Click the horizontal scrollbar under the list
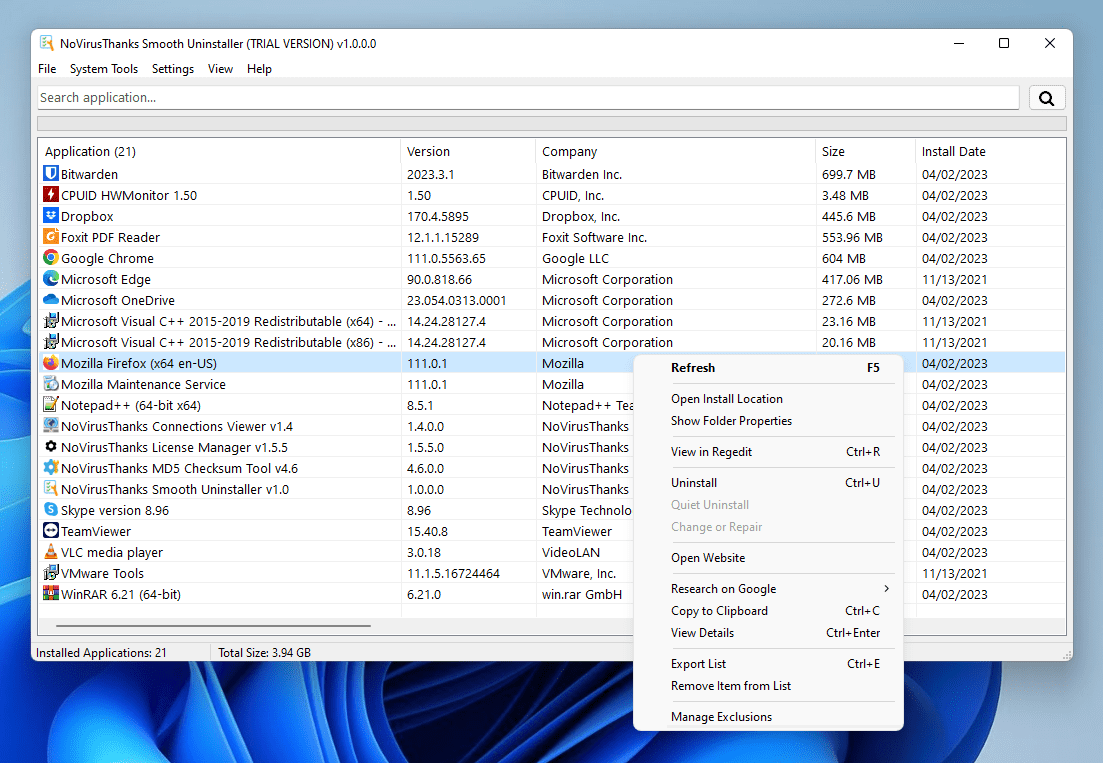This screenshot has height=763, width=1103. click(213, 625)
